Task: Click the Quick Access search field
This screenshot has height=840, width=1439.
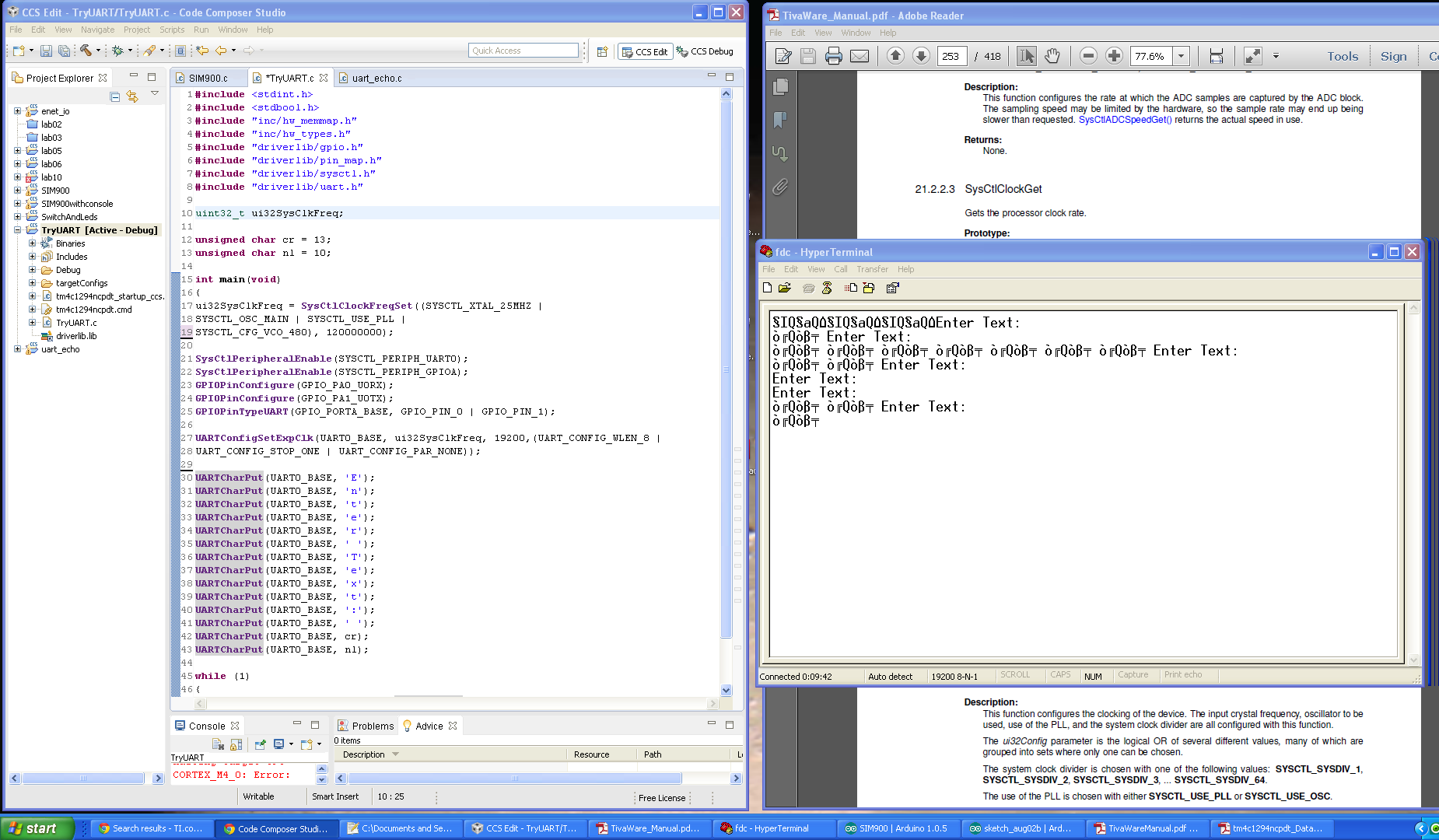Action: (x=523, y=51)
